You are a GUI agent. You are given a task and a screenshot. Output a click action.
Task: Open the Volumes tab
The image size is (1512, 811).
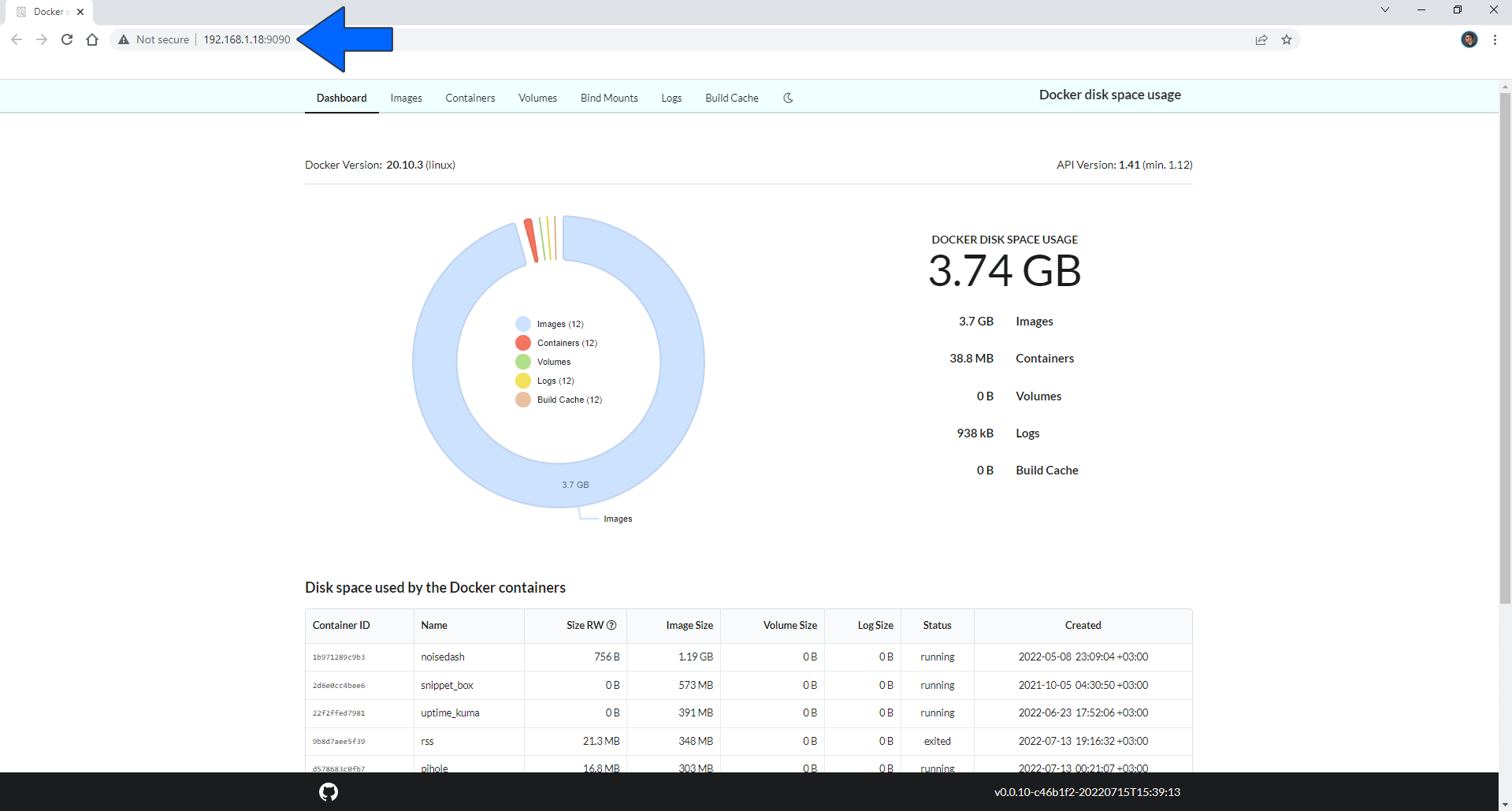(x=538, y=98)
